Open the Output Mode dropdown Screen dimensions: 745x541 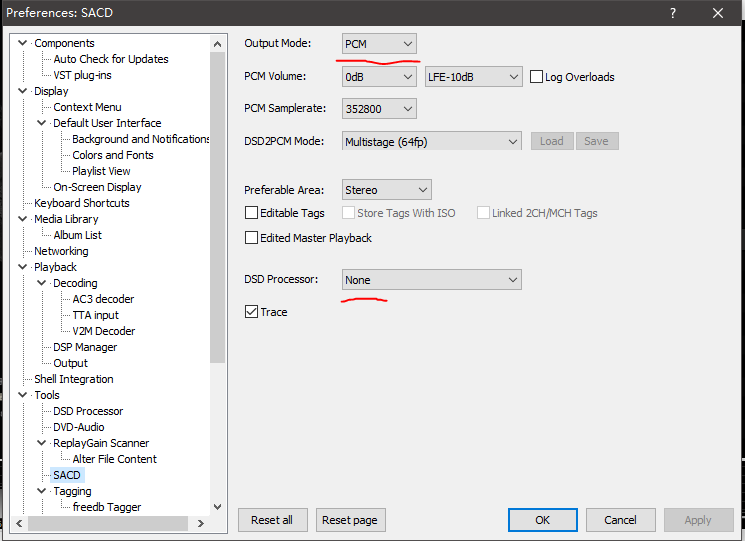coord(379,44)
